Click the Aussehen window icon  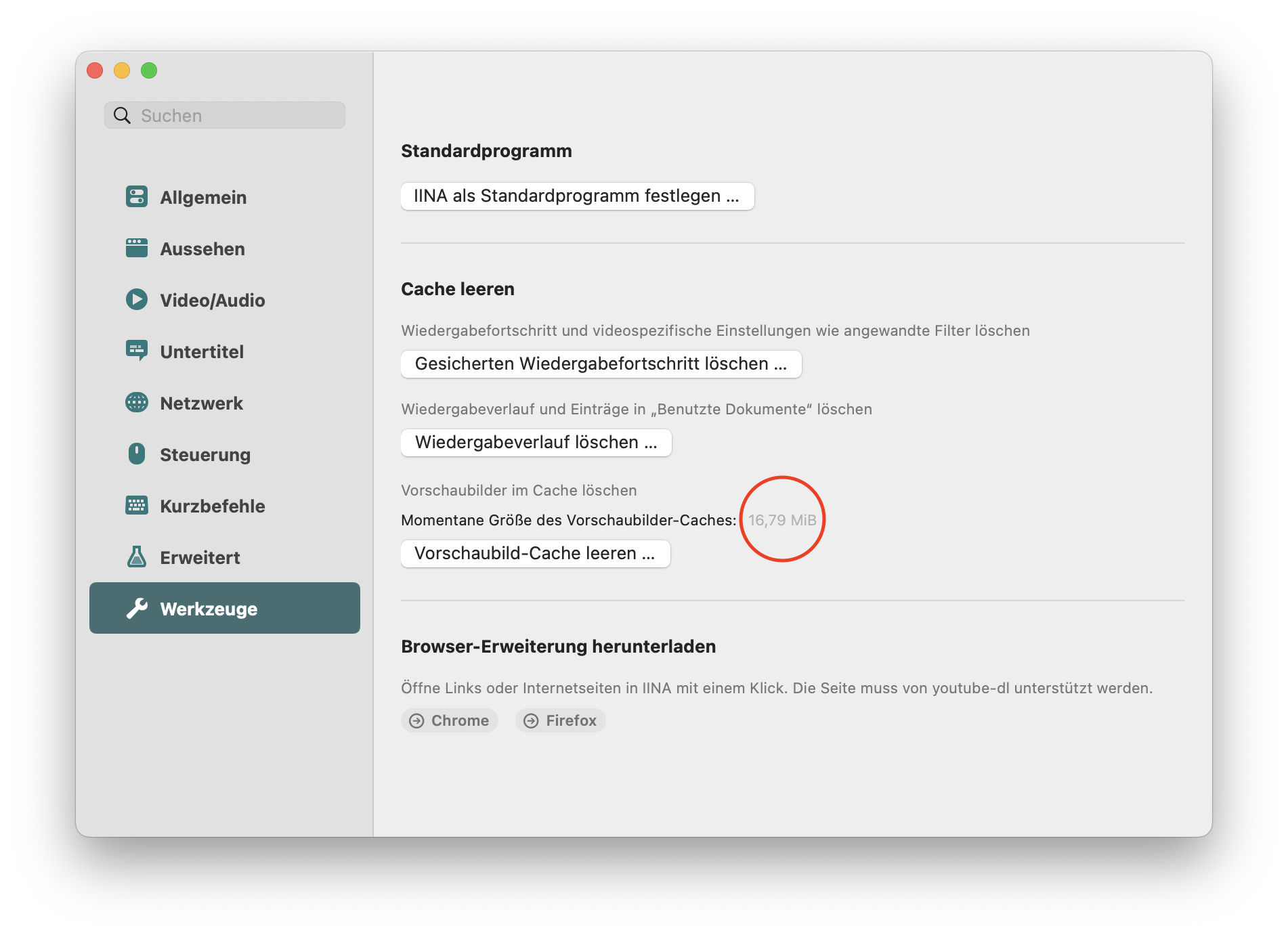[x=137, y=248]
